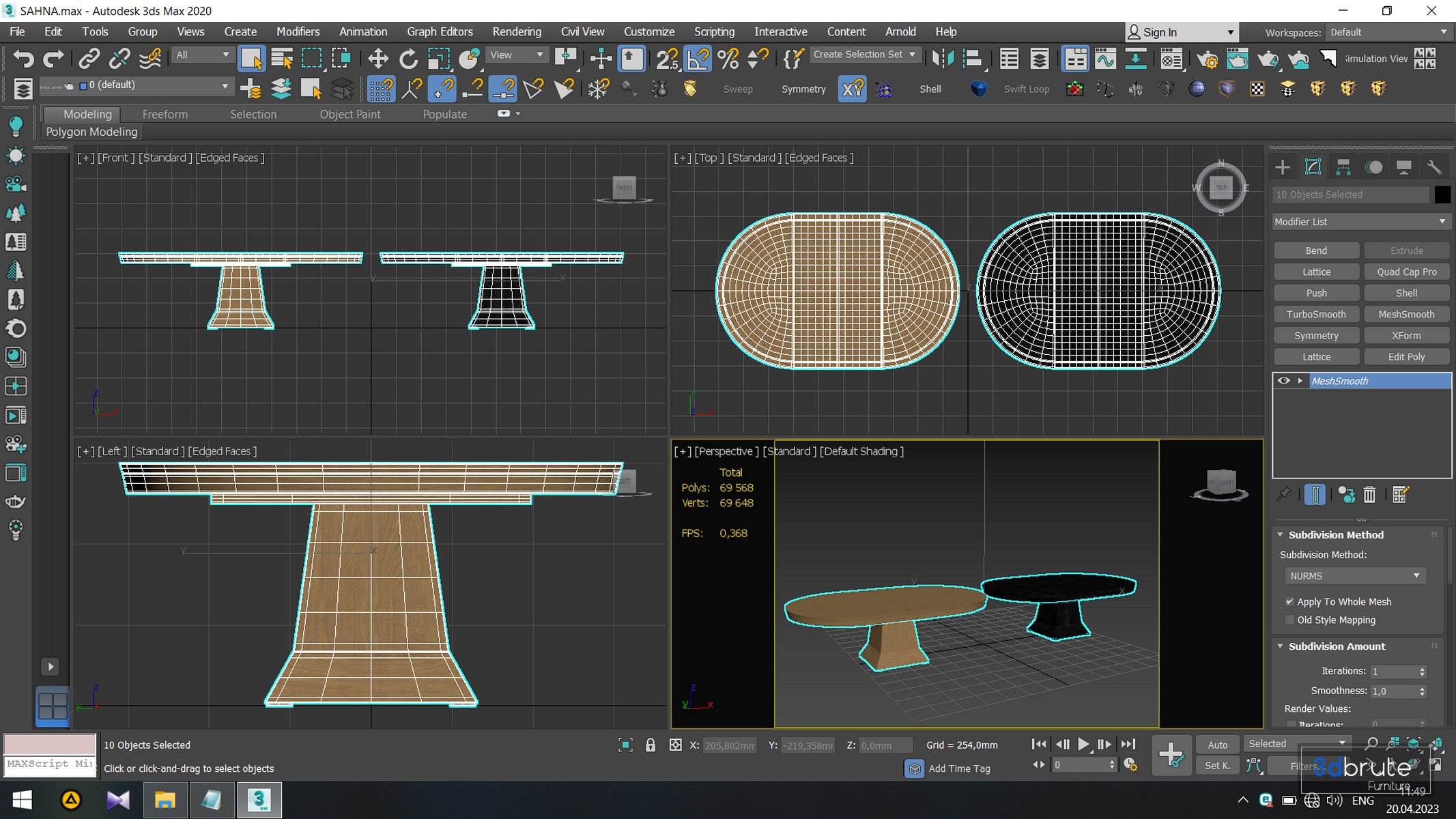1456x819 pixels.
Task: Add the TurboSmooth modifier button
Action: (1316, 315)
